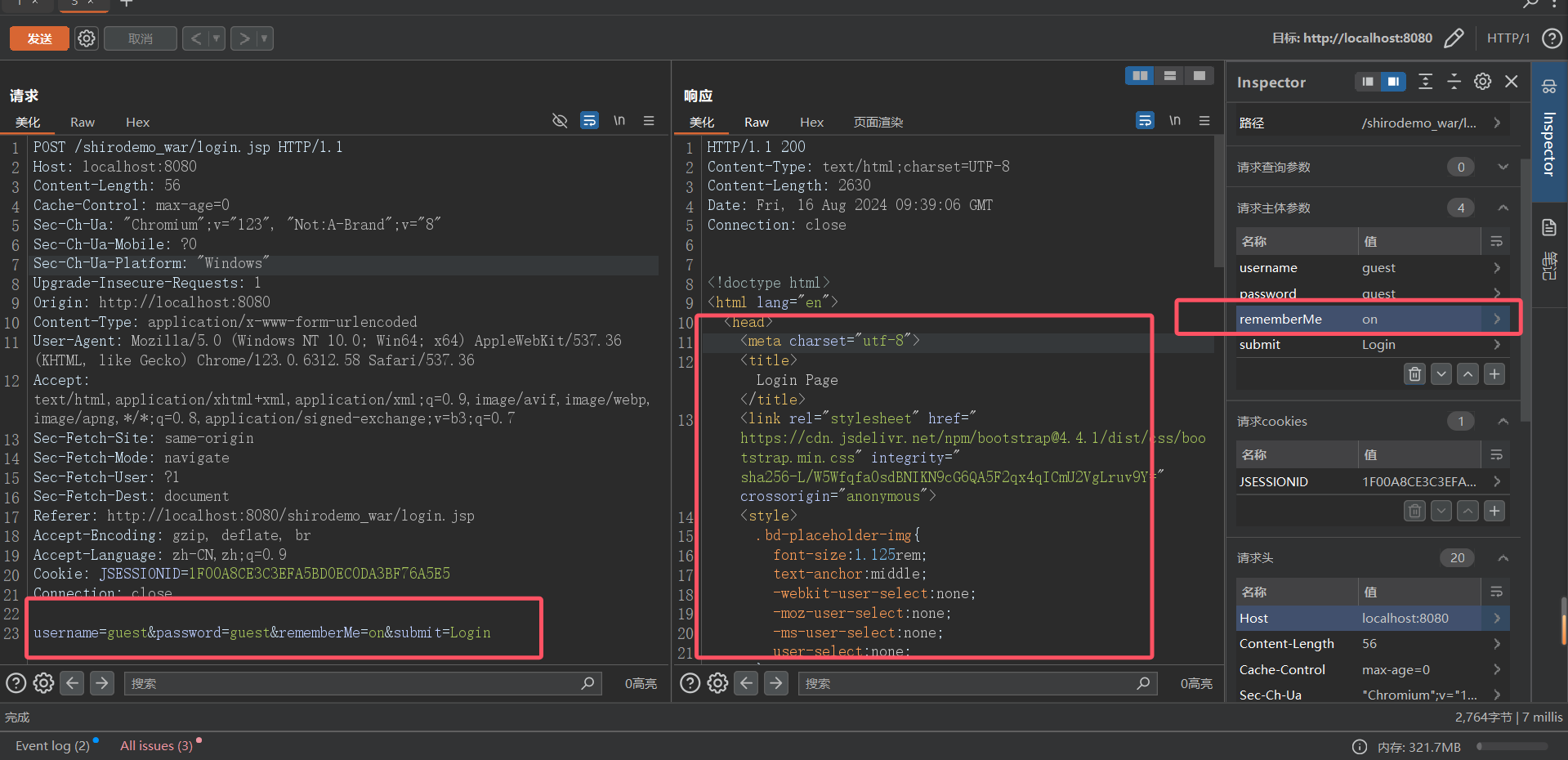Open response search settings gear

717,683
